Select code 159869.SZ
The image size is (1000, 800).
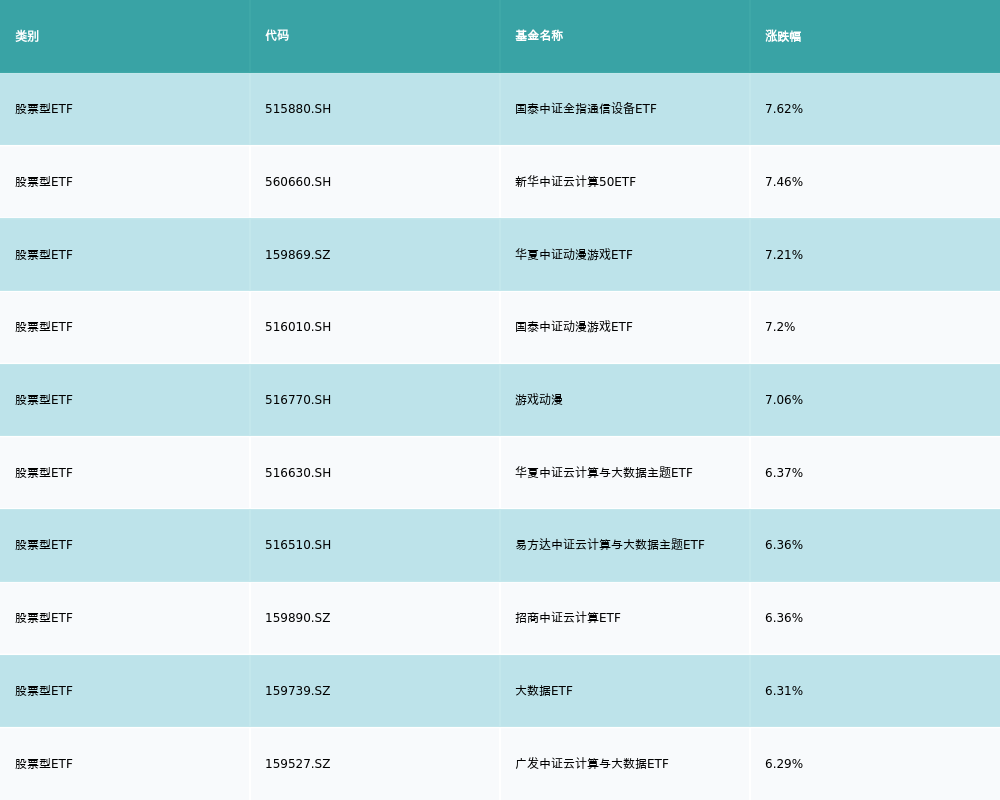coord(298,255)
